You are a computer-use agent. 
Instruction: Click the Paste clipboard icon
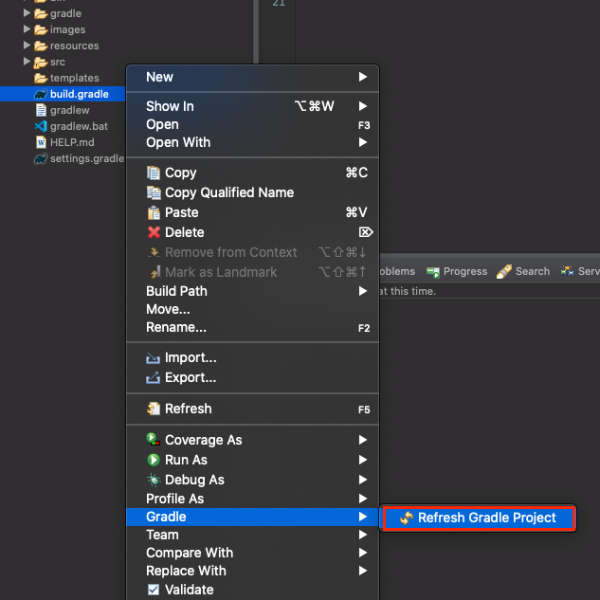pyautogui.click(x=154, y=212)
